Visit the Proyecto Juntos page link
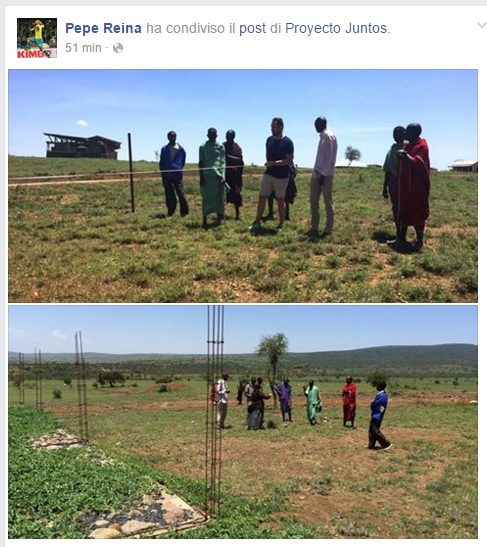 click(336, 29)
